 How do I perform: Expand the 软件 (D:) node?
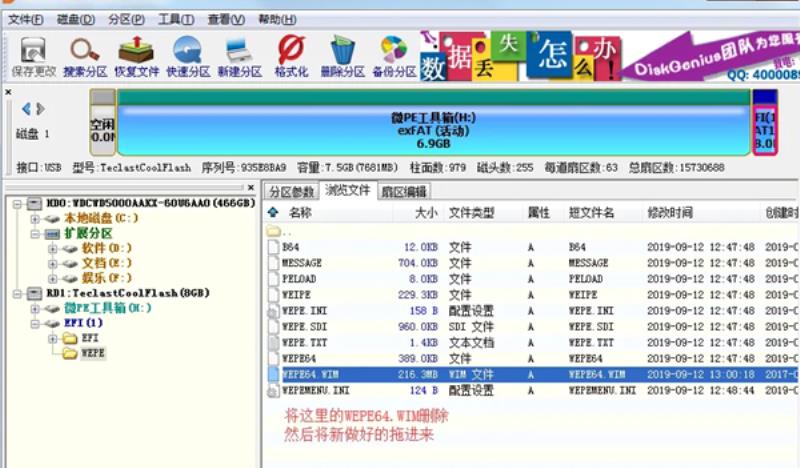[53, 249]
